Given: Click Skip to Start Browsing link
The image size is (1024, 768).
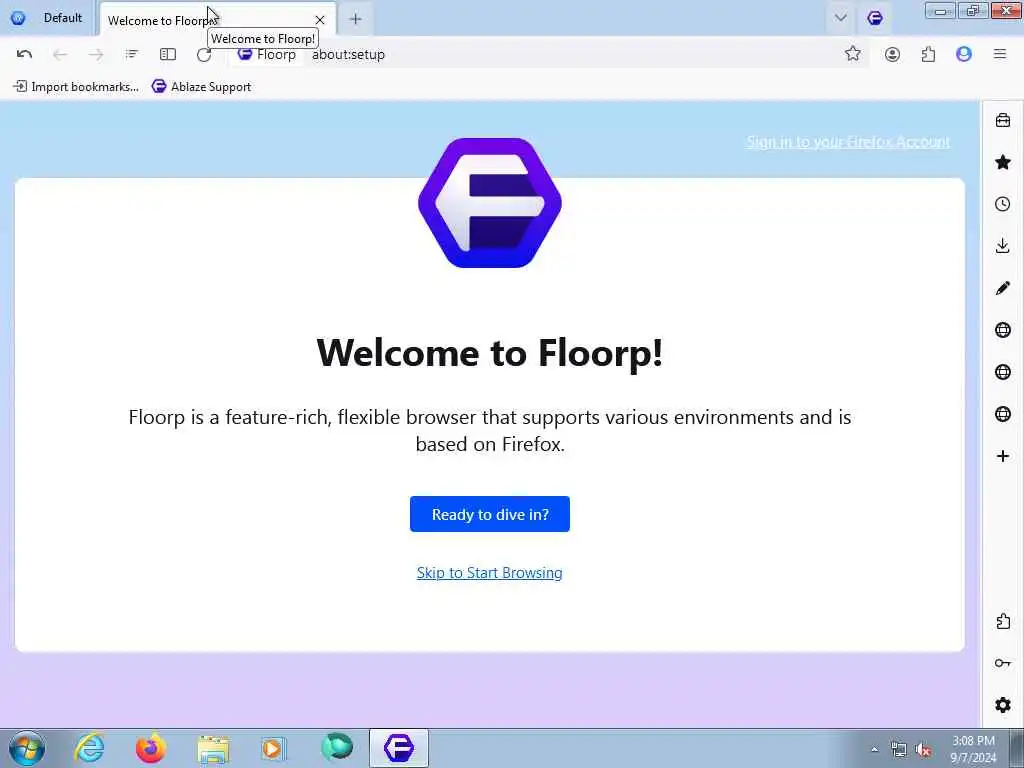Looking at the screenshot, I should tap(489, 573).
